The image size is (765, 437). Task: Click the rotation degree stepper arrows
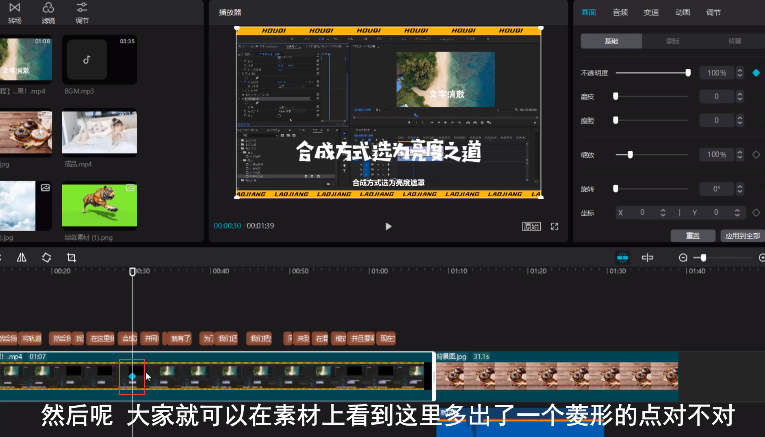pyautogui.click(x=738, y=188)
